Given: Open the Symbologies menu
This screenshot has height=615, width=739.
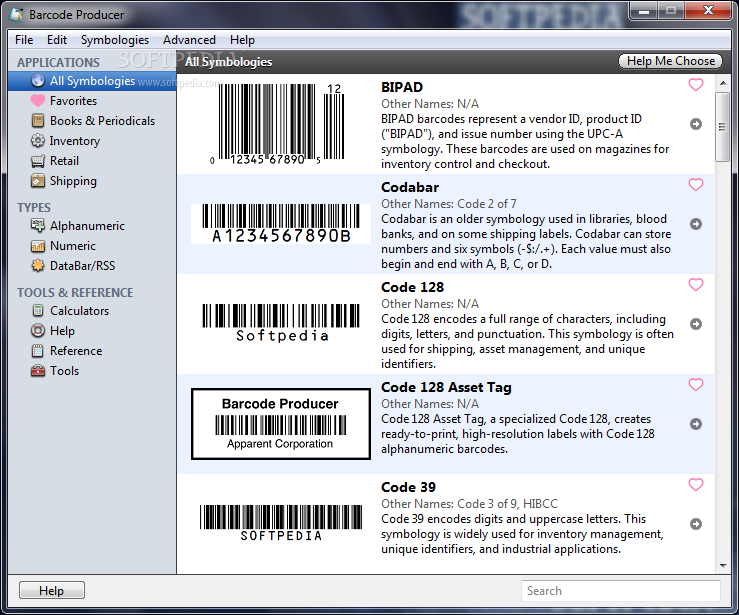Looking at the screenshot, I should (x=115, y=40).
